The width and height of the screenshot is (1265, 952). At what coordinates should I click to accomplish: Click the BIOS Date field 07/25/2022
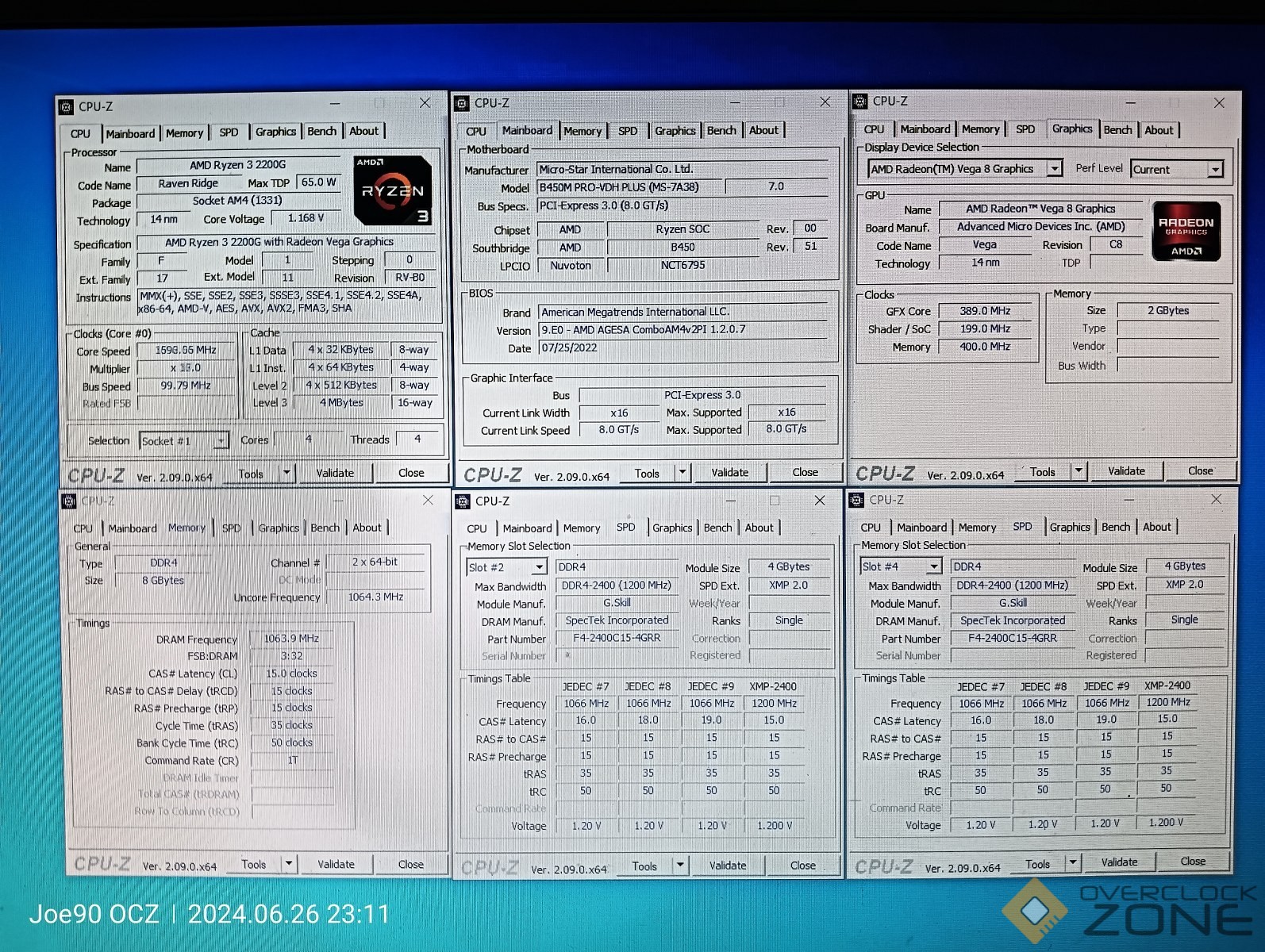(683, 347)
